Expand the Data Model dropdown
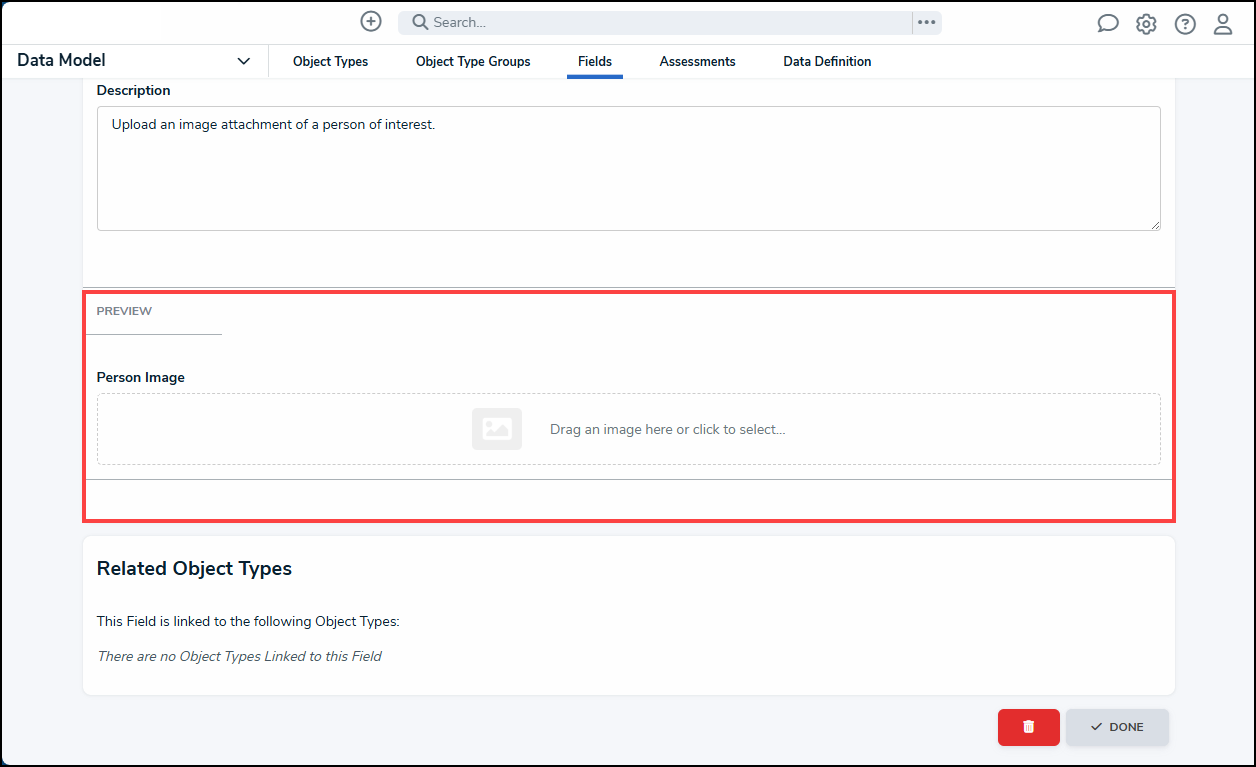Image resolution: width=1256 pixels, height=767 pixels. [243, 61]
